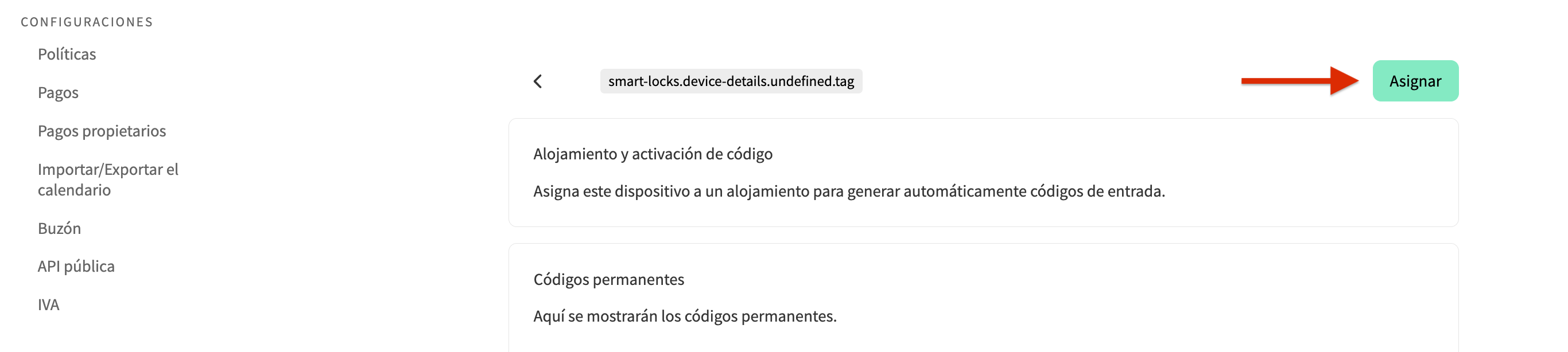Screen dimensions: 1568x352
Task: Click the back arrow next to the tag
Action: (x=540, y=80)
